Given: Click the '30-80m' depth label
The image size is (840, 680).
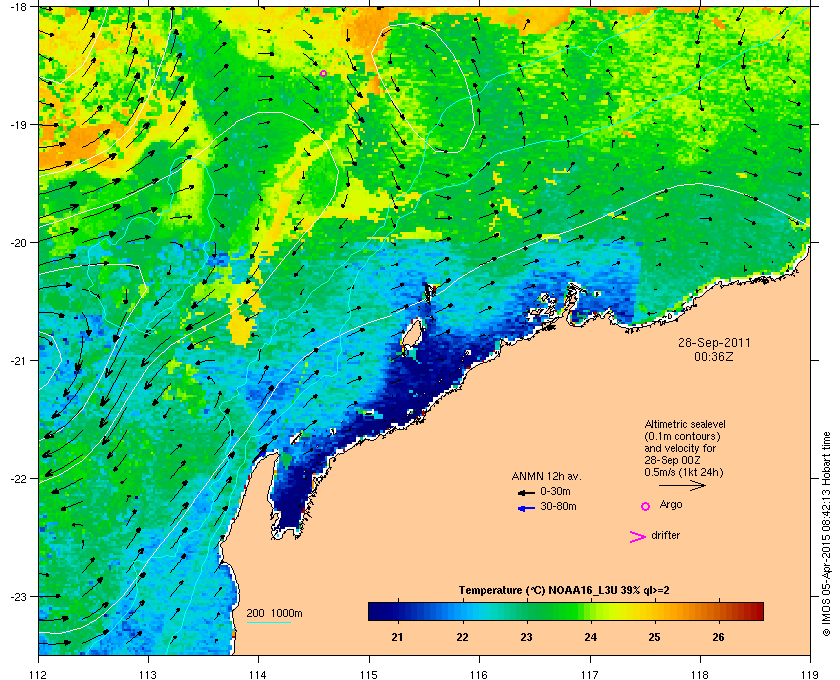Looking at the screenshot, I should pos(558,506).
